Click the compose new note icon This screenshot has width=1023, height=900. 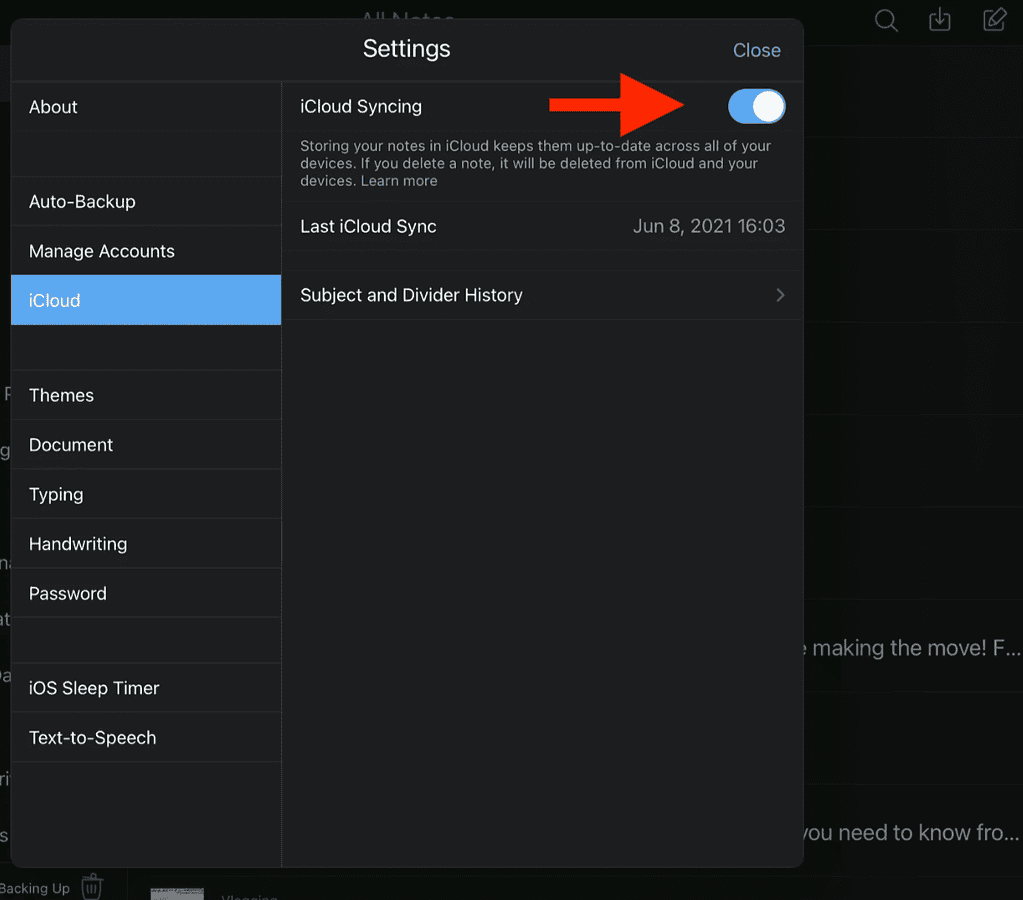coord(994,20)
